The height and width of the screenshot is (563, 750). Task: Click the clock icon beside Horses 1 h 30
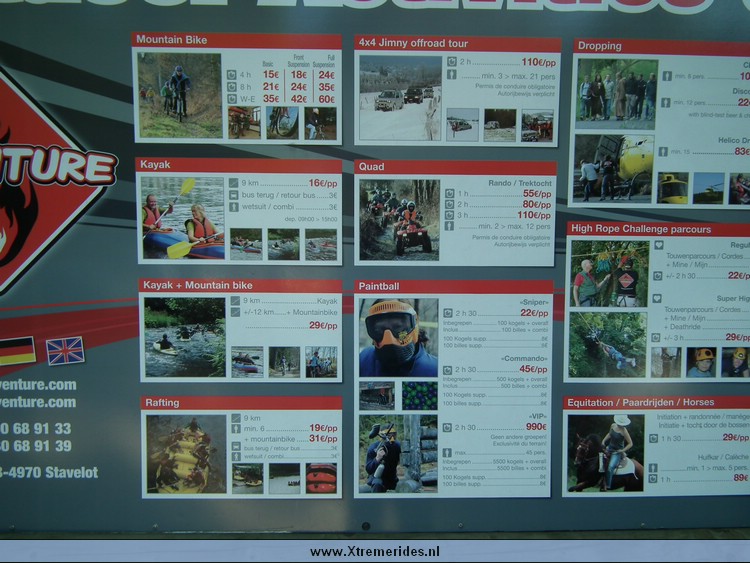pos(653,438)
